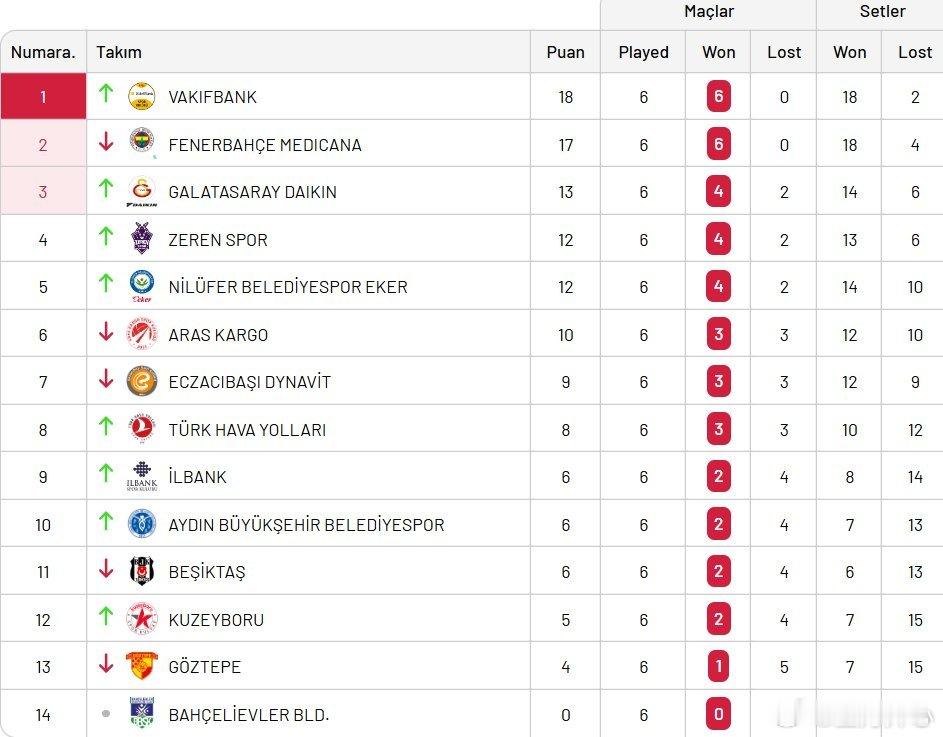Click the Göztepe club crest
This screenshot has width=943, height=737.
(x=142, y=666)
